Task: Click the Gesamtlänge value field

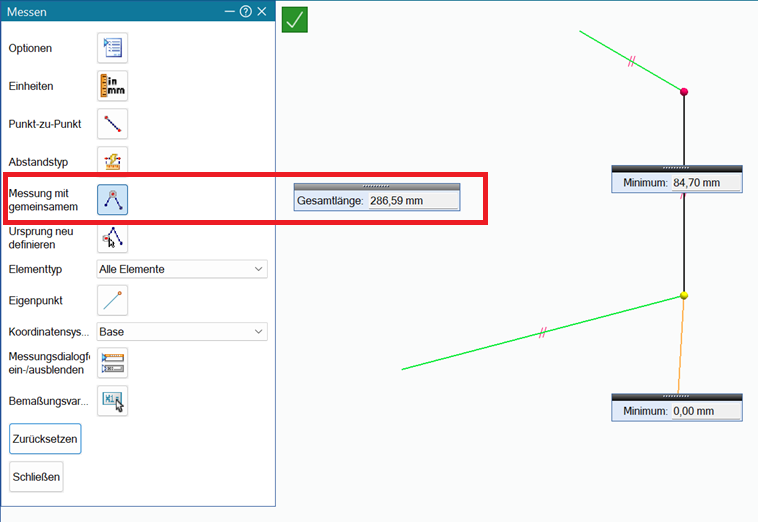Action: click(413, 201)
